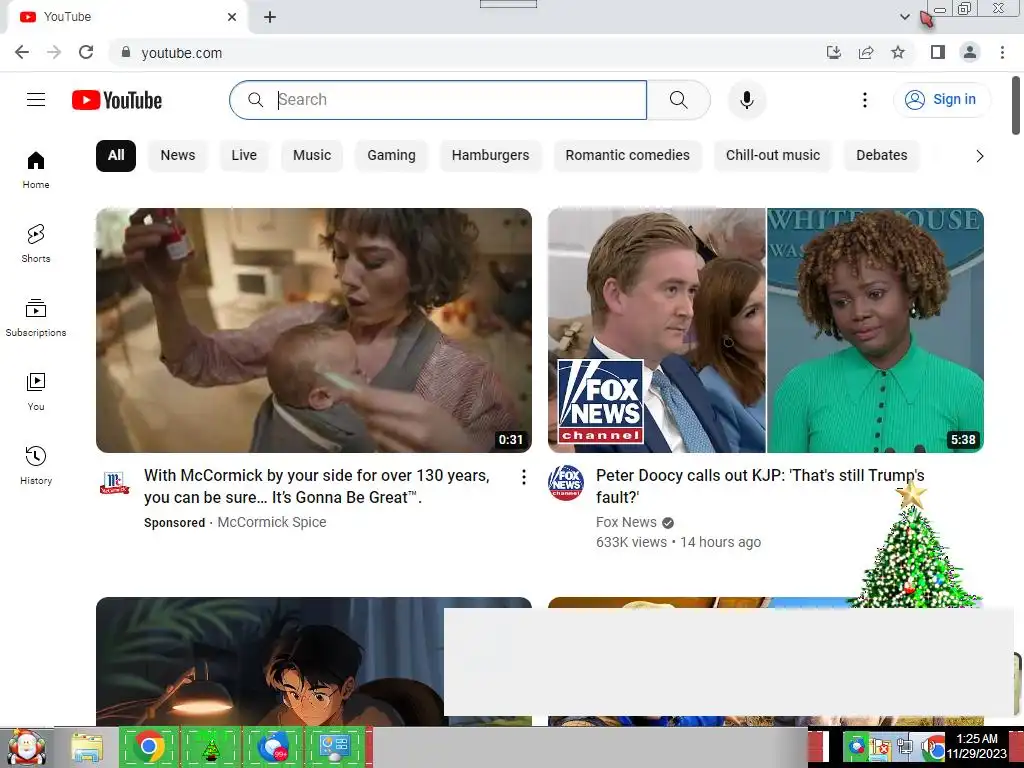
Task: Open Chrome three-dot menu
Action: tap(1002, 52)
